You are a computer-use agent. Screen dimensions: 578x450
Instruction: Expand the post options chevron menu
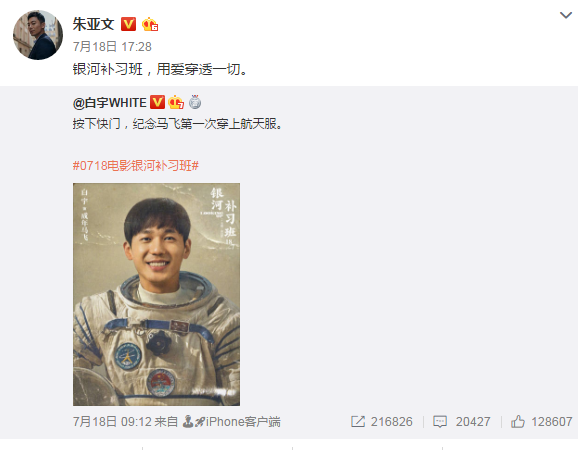tap(566, 15)
